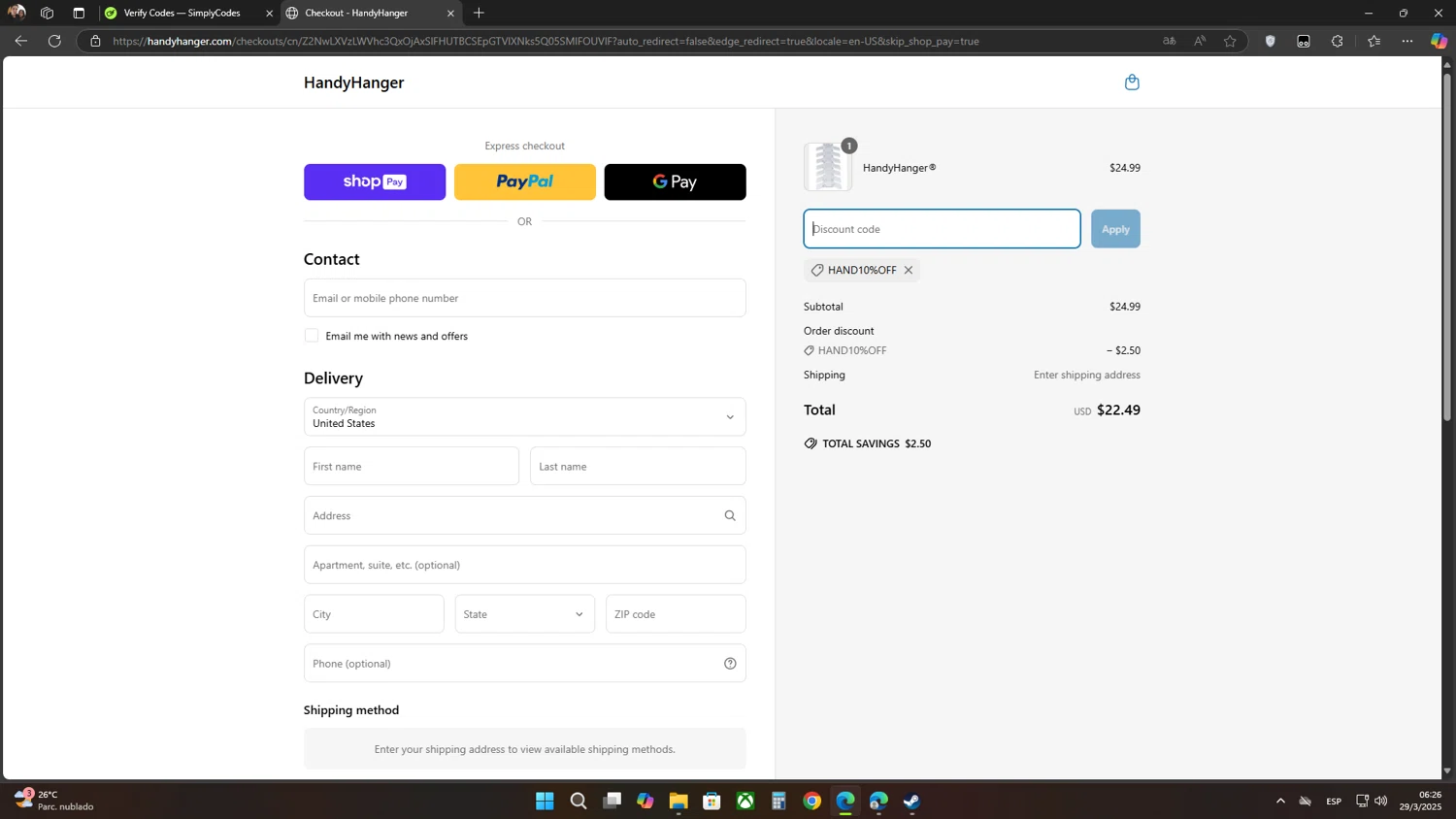Click the Last name field
Viewport: 1456px width, 819px height.
point(638,467)
